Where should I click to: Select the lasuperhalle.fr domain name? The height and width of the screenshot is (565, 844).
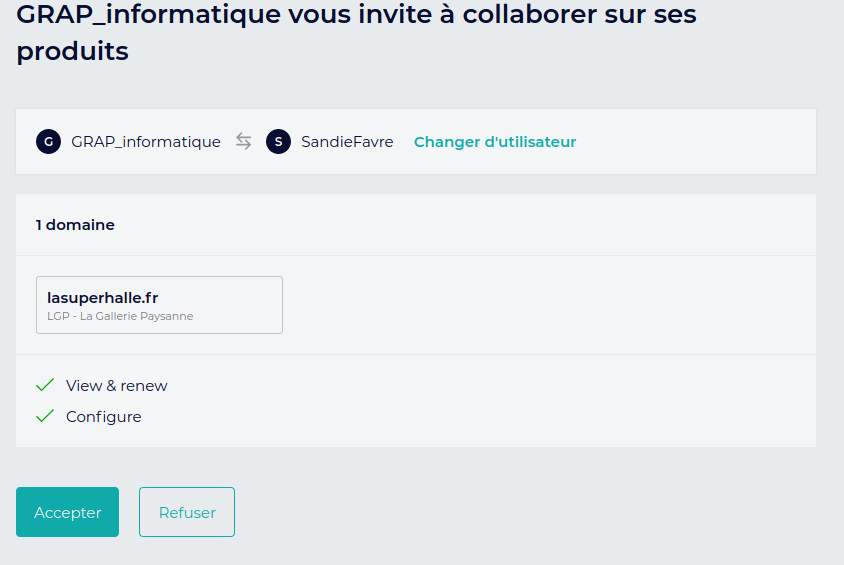(x=103, y=297)
